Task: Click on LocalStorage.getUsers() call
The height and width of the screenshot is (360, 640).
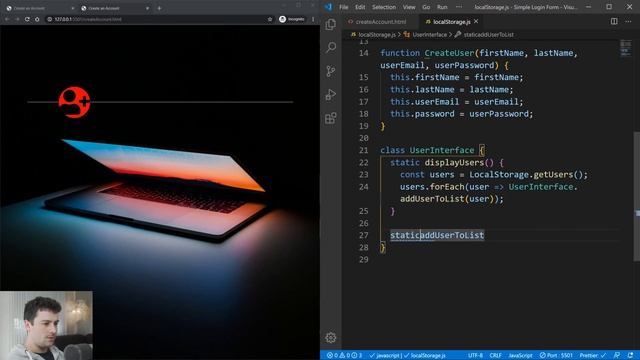Action: click(528, 175)
